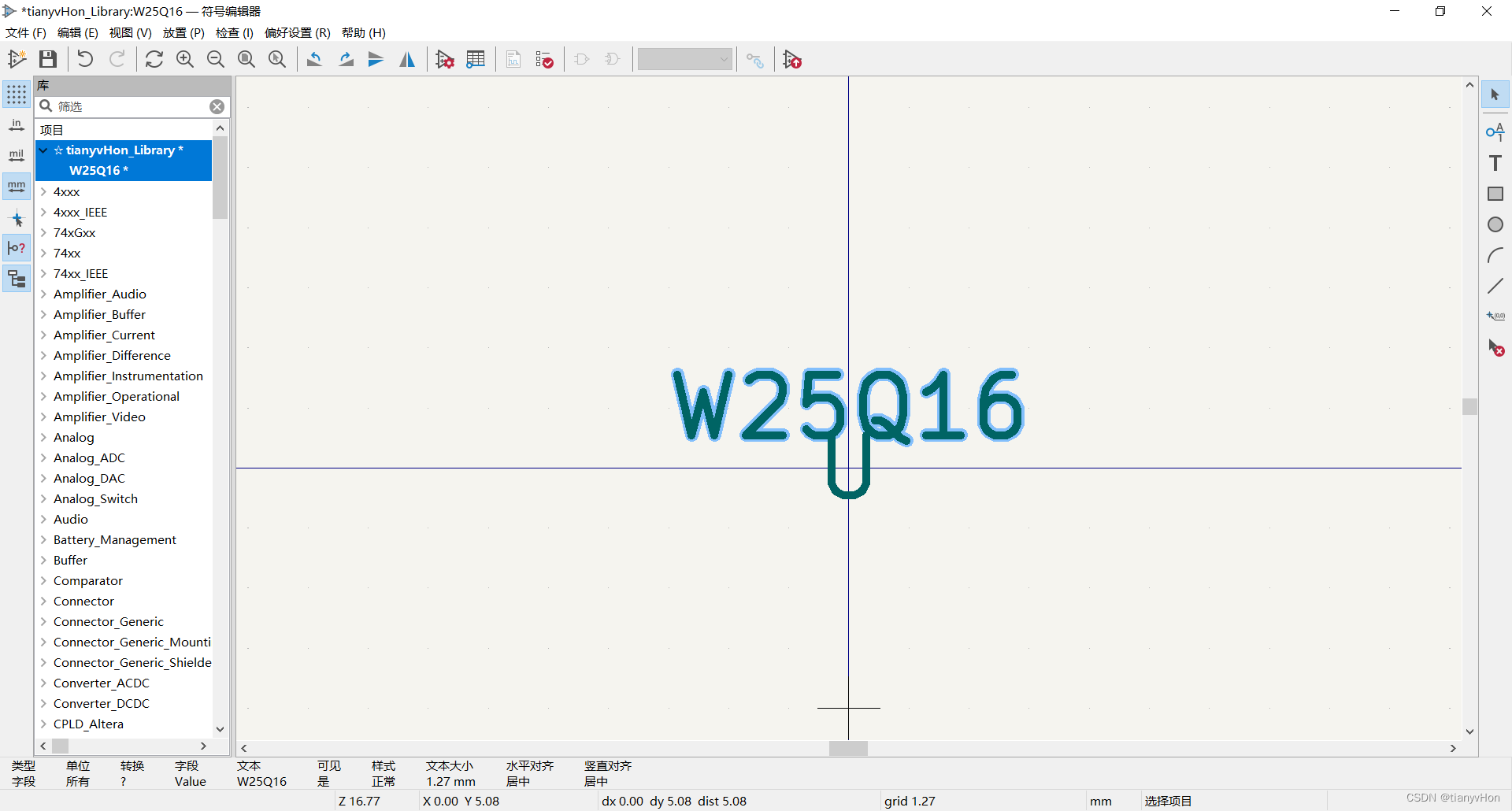Open the 视图 (V) menu
The height and width of the screenshot is (811, 1512).
point(130,32)
